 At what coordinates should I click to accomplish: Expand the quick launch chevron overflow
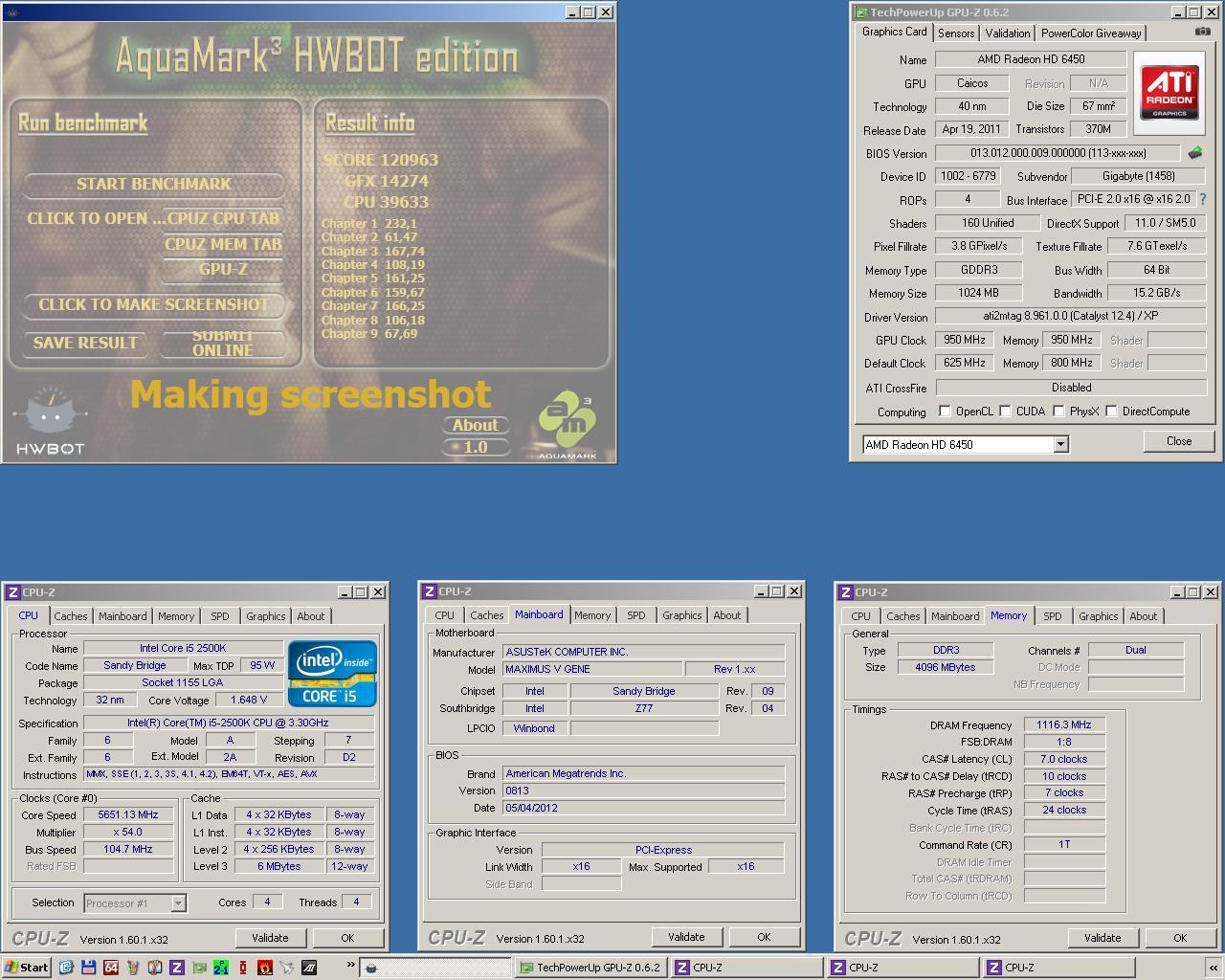click(350, 964)
